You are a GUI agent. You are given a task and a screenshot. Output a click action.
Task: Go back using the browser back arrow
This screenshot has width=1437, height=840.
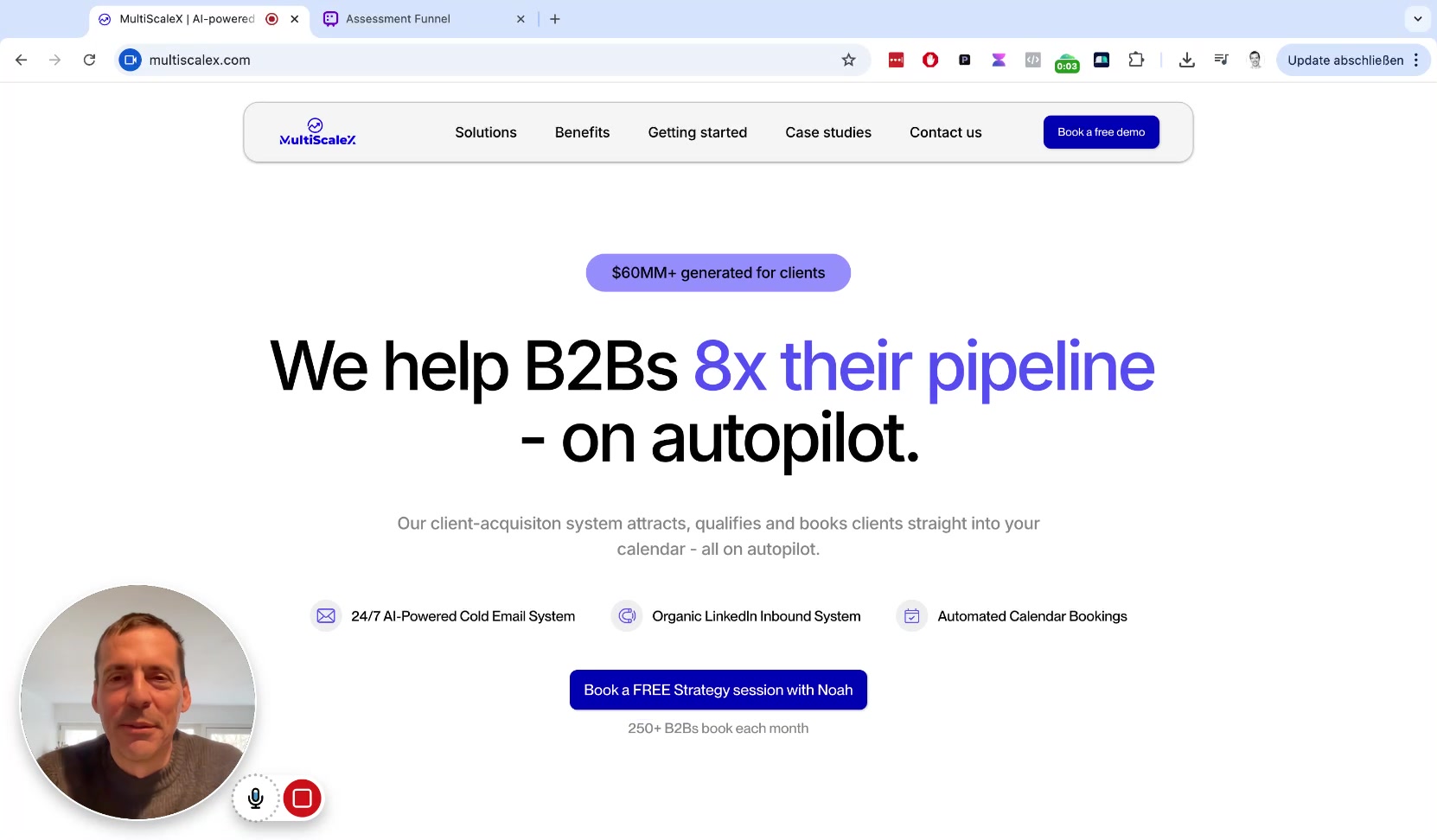(x=22, y=60)
